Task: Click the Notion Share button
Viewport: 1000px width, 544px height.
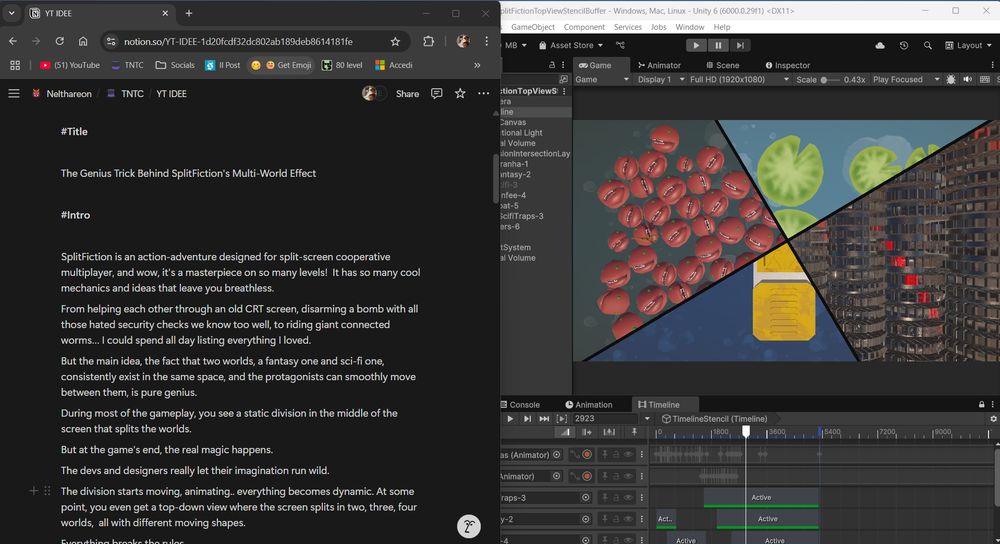Action: [408, 94]
